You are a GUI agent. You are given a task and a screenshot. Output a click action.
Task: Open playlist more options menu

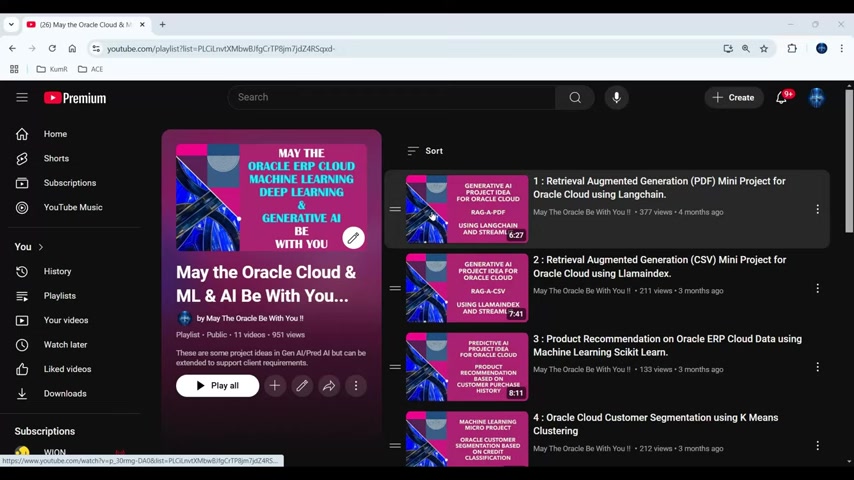tap(356, 386)
